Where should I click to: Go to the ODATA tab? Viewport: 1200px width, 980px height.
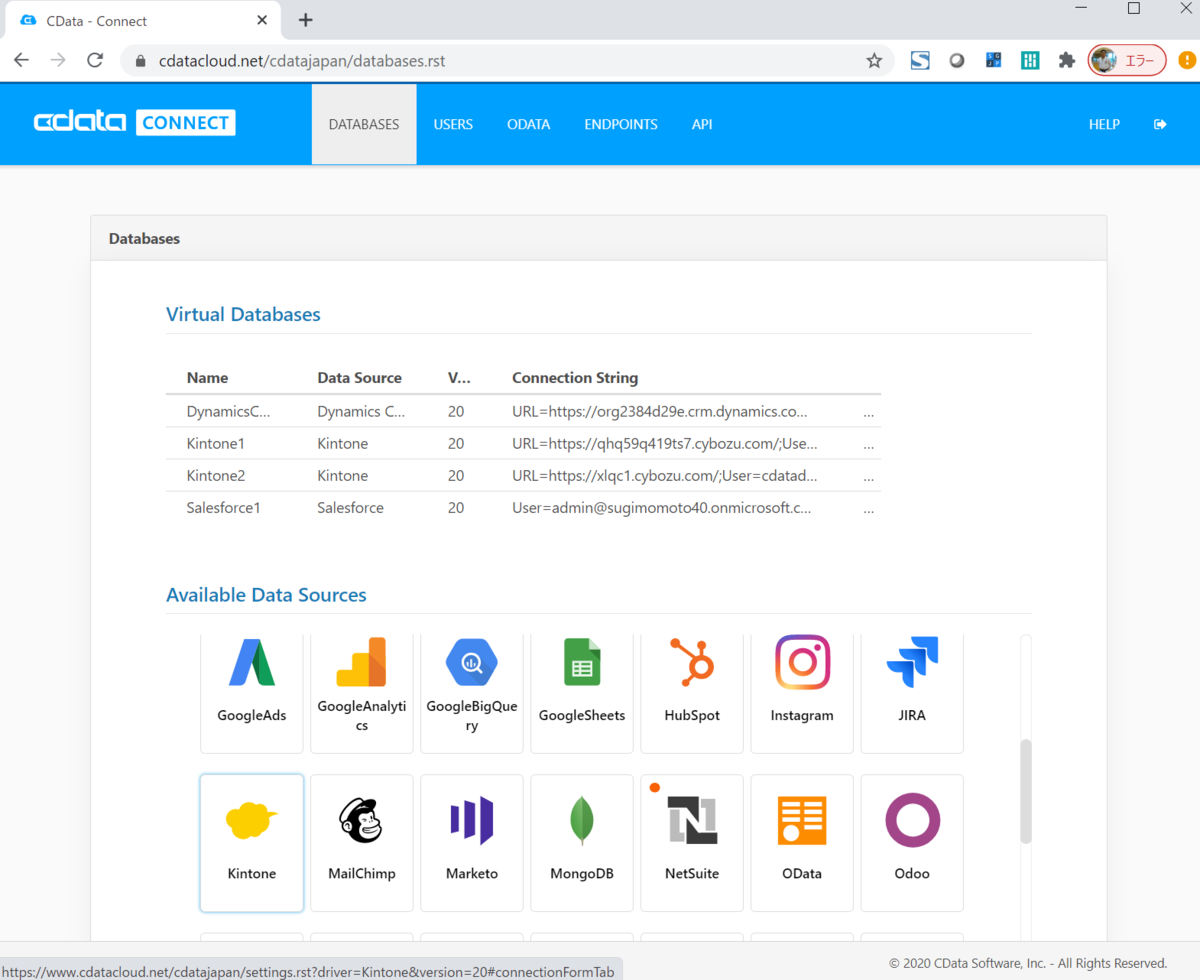529,124
